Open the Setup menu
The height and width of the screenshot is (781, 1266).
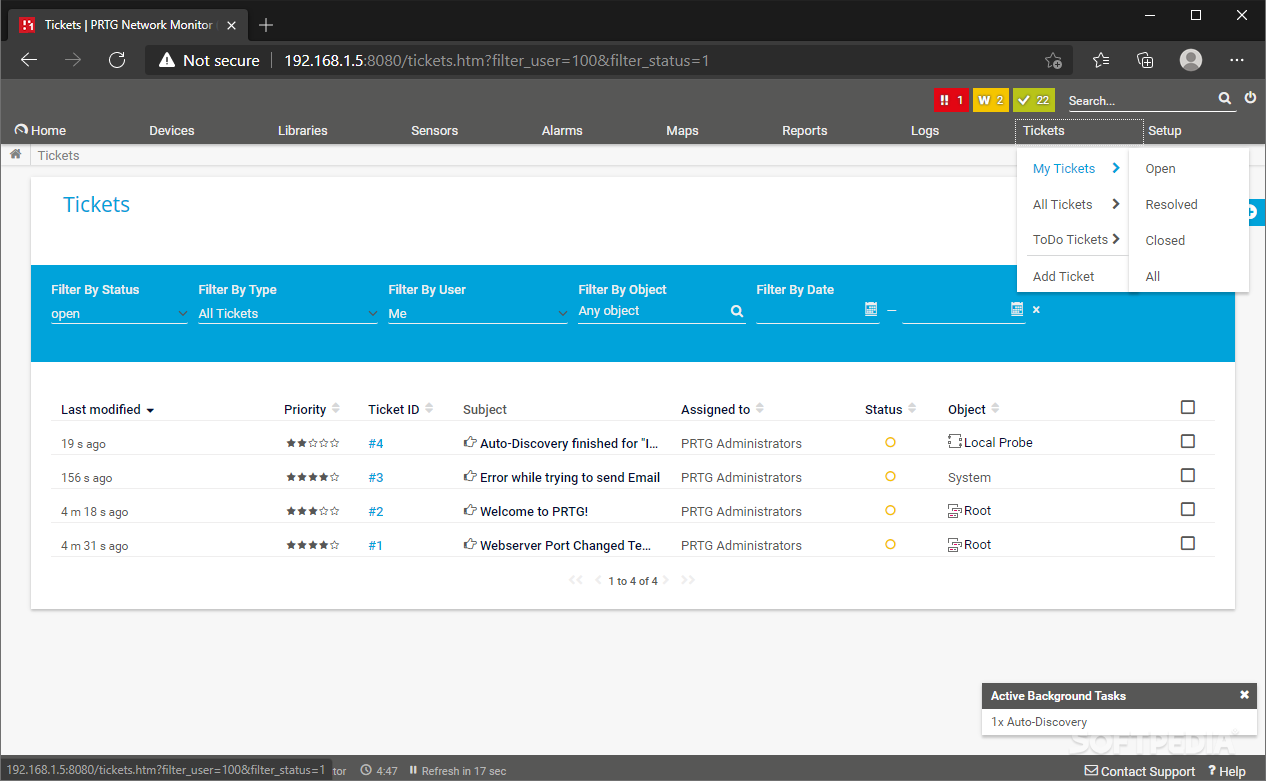[1165, 130]
